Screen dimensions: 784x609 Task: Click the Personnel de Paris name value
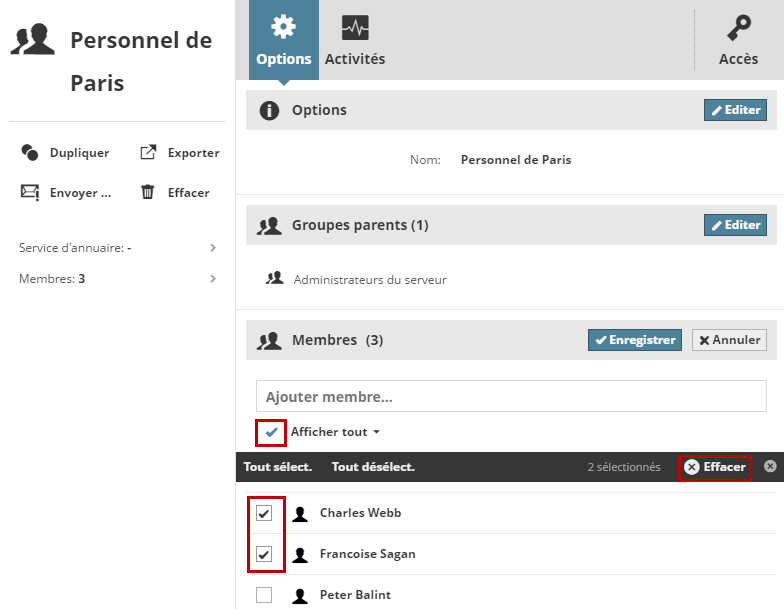(516, 160)
